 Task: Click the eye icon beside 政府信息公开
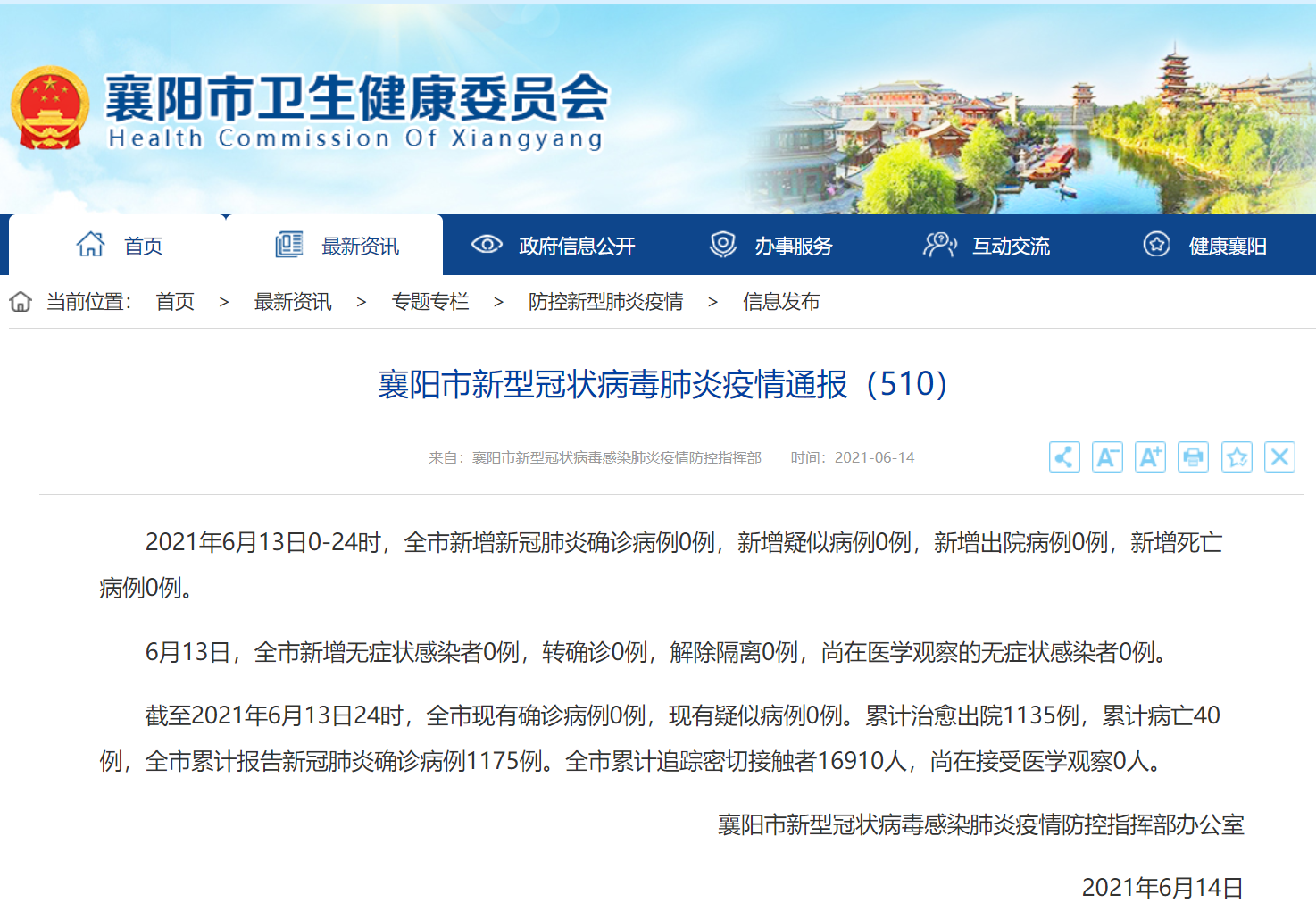click(487, 245)
